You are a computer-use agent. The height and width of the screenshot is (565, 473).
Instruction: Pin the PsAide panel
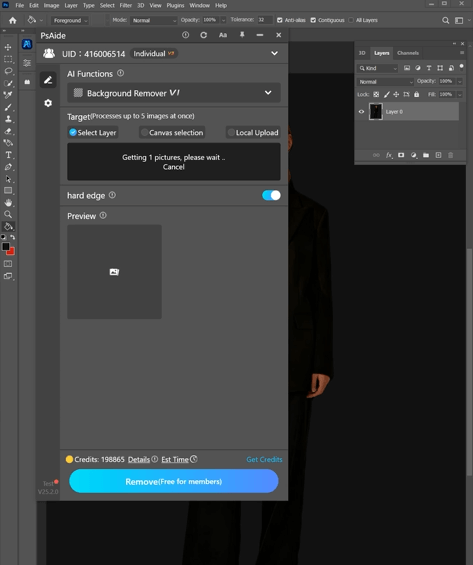click(242, 35)
